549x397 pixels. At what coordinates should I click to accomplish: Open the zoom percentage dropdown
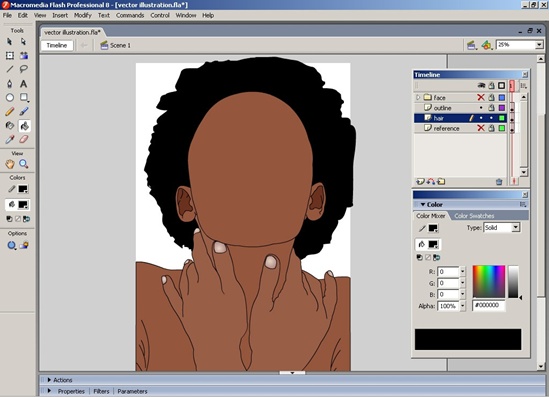539,45
